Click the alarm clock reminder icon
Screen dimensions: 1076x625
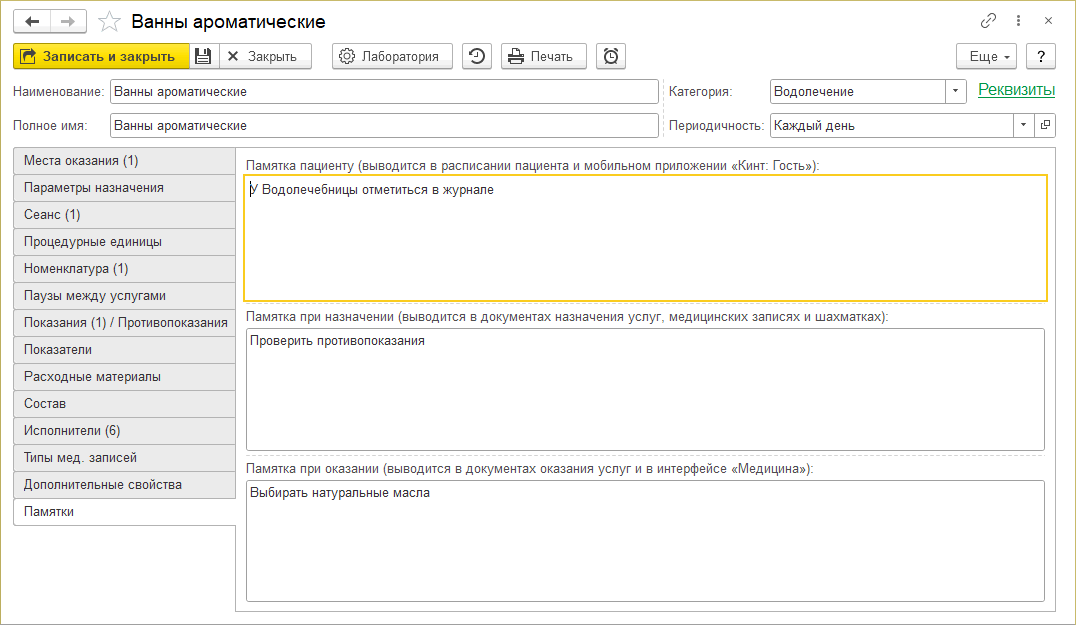click(610, 56)
